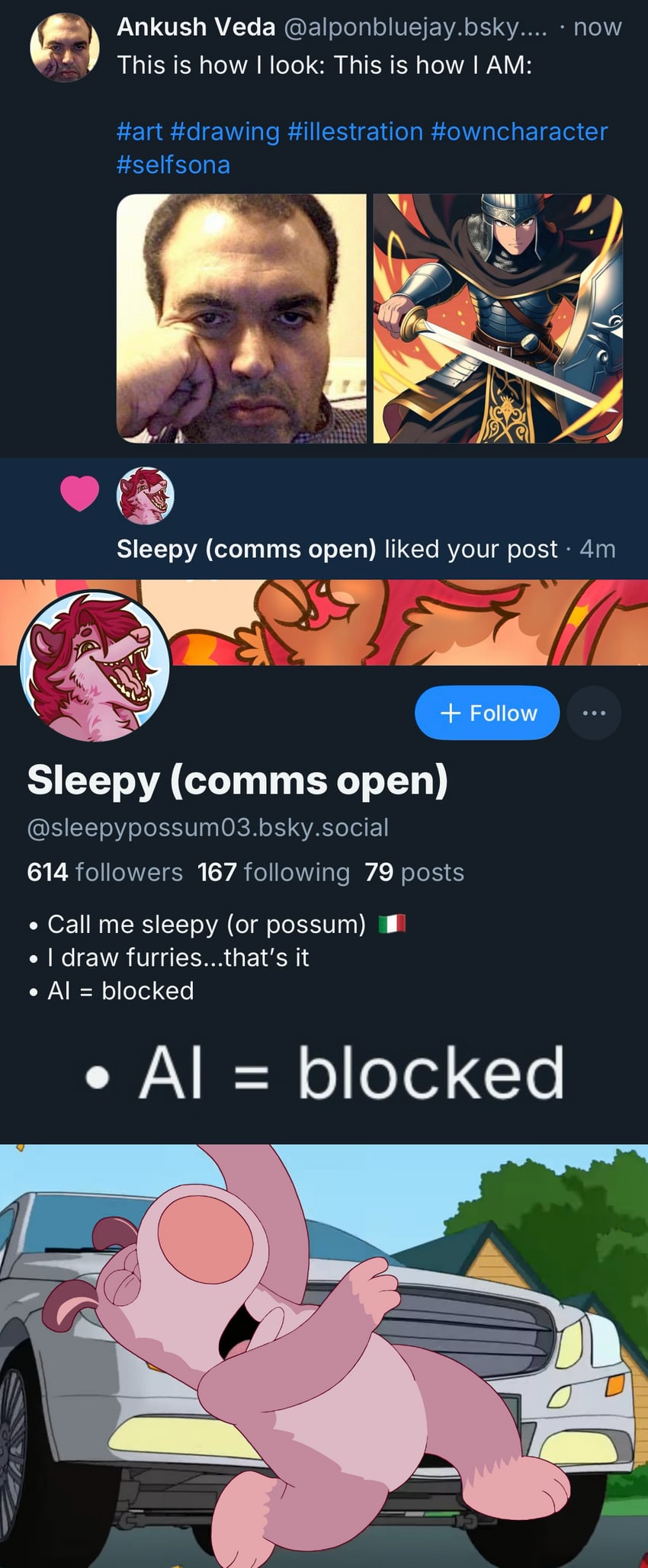Open Sleepy's avatar in the like notification
This screenshot has height=1568, width=648.
point(145,495)
